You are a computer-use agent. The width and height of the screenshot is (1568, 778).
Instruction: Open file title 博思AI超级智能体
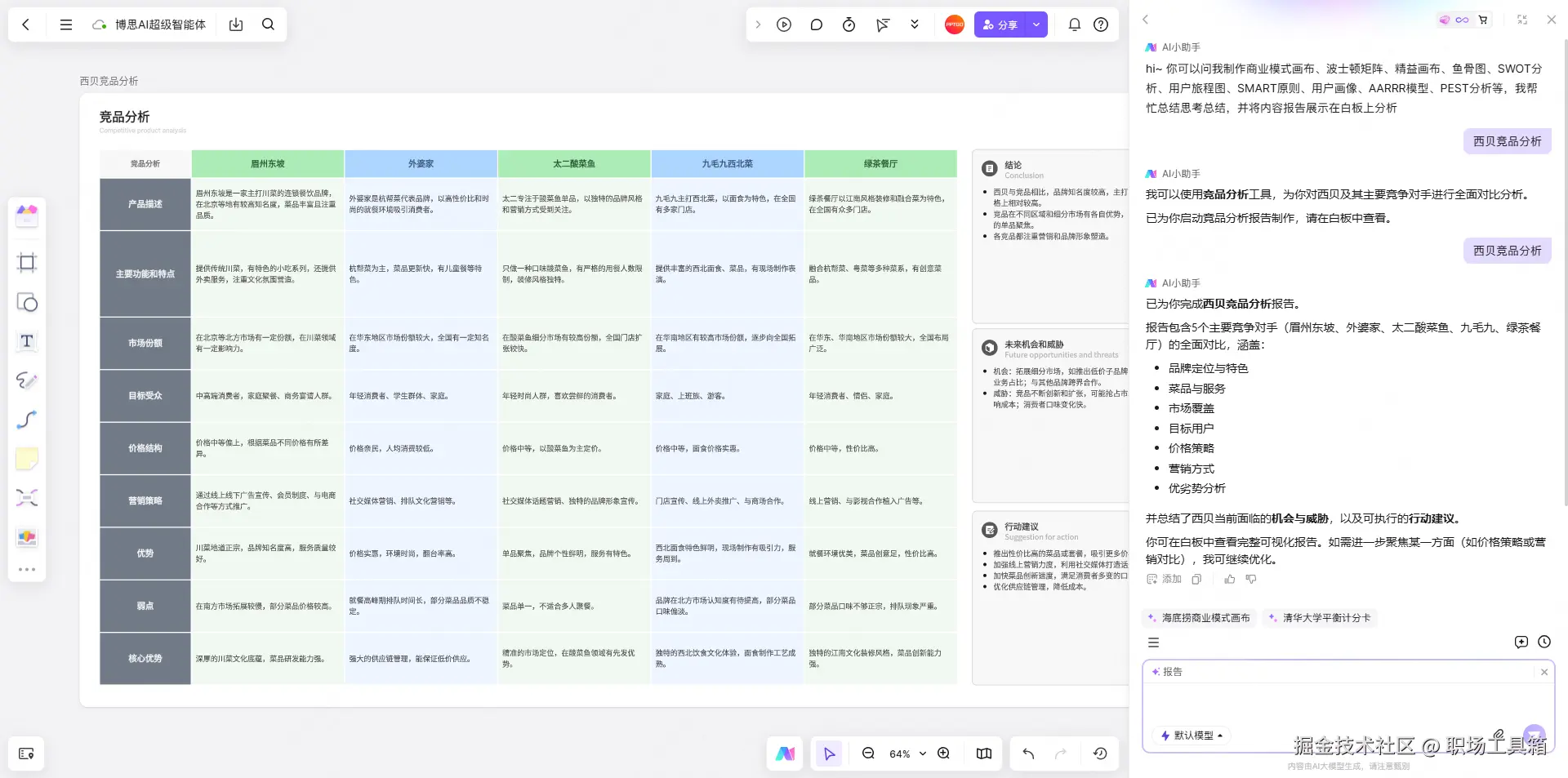[160, 24]
